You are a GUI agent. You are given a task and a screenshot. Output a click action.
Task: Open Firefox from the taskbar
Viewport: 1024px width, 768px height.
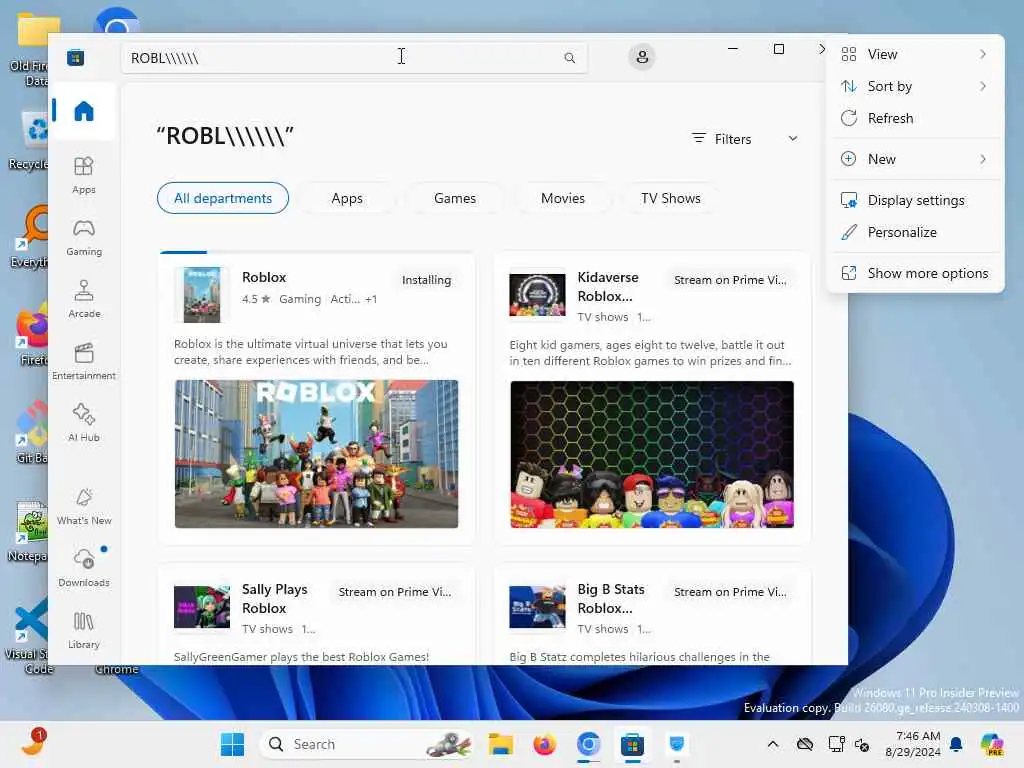[544, 744]
